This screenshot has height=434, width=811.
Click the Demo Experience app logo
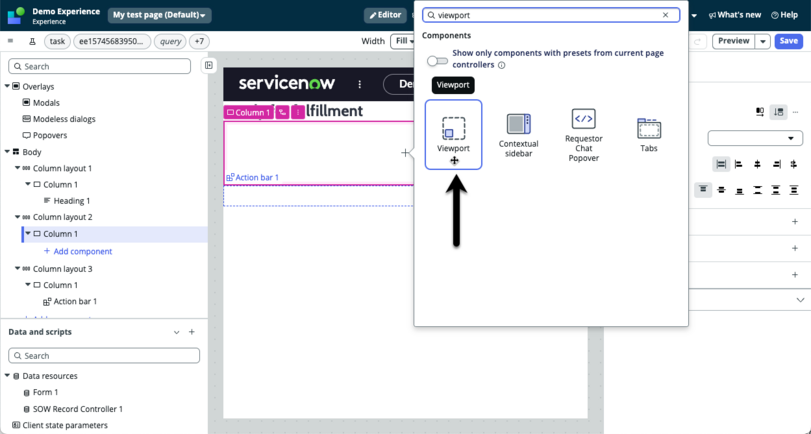point(16,16)
